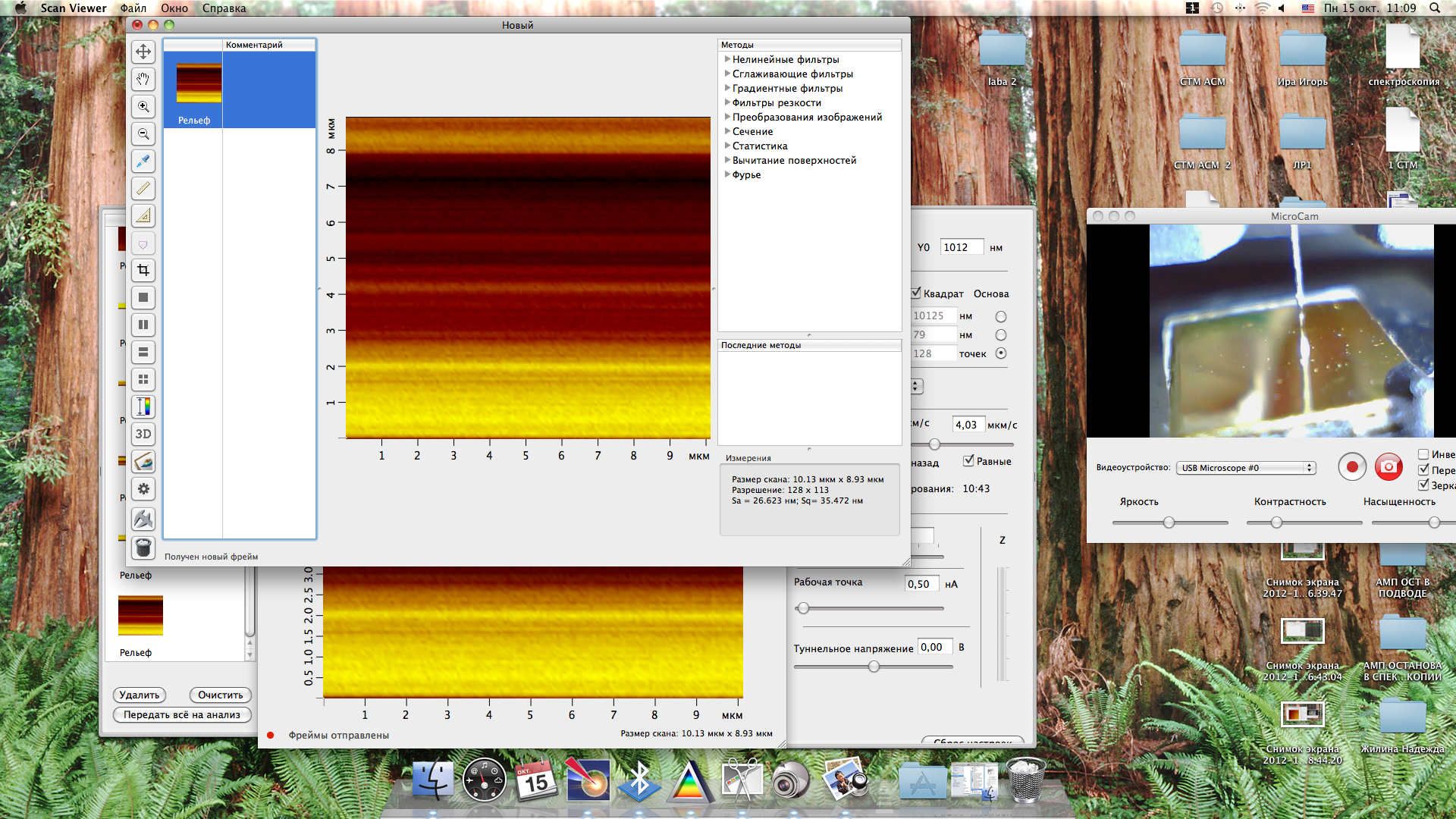
Task: Expand the Статистика group
Action: click(x=727, y=146)
